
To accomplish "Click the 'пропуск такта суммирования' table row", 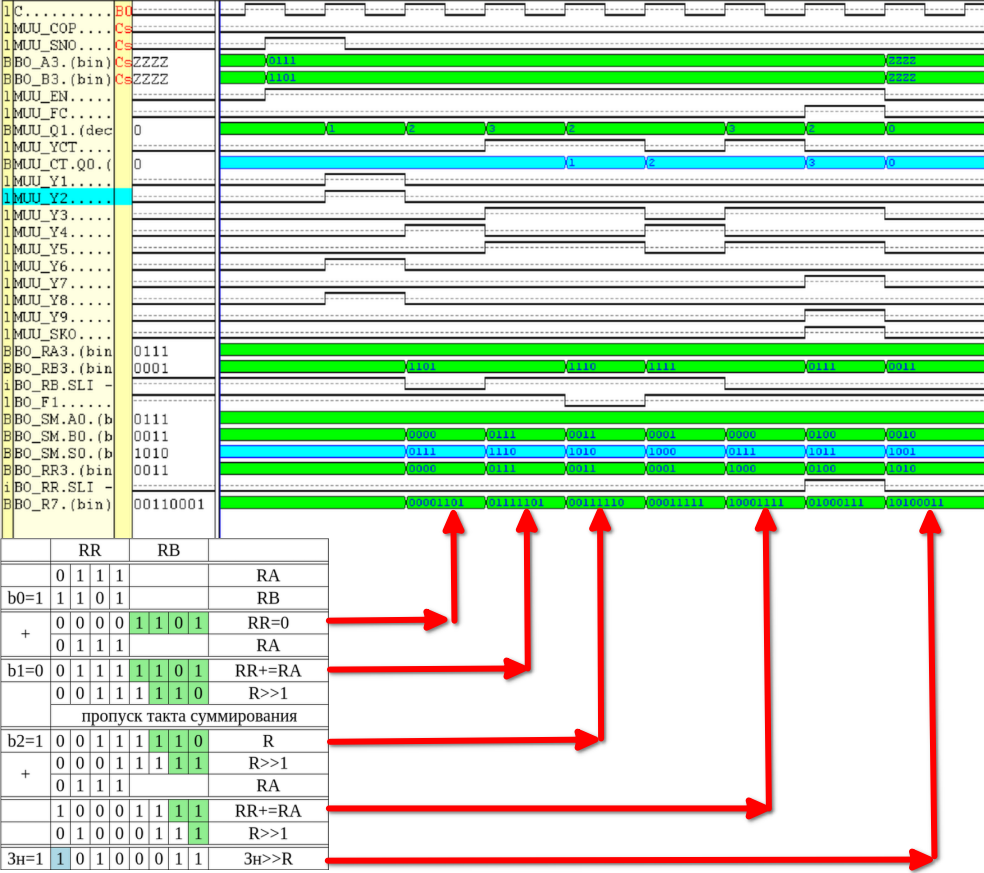I will tap(189, 717).
